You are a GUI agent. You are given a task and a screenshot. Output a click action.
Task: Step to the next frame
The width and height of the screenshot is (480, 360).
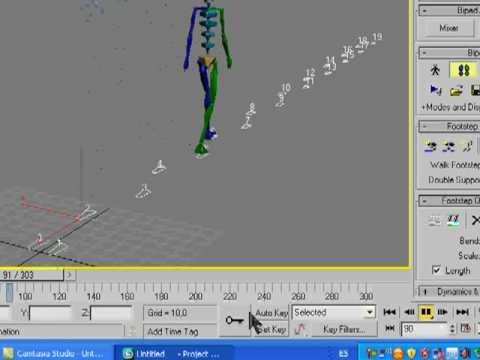pyautogui.click(x=443, y=312)
